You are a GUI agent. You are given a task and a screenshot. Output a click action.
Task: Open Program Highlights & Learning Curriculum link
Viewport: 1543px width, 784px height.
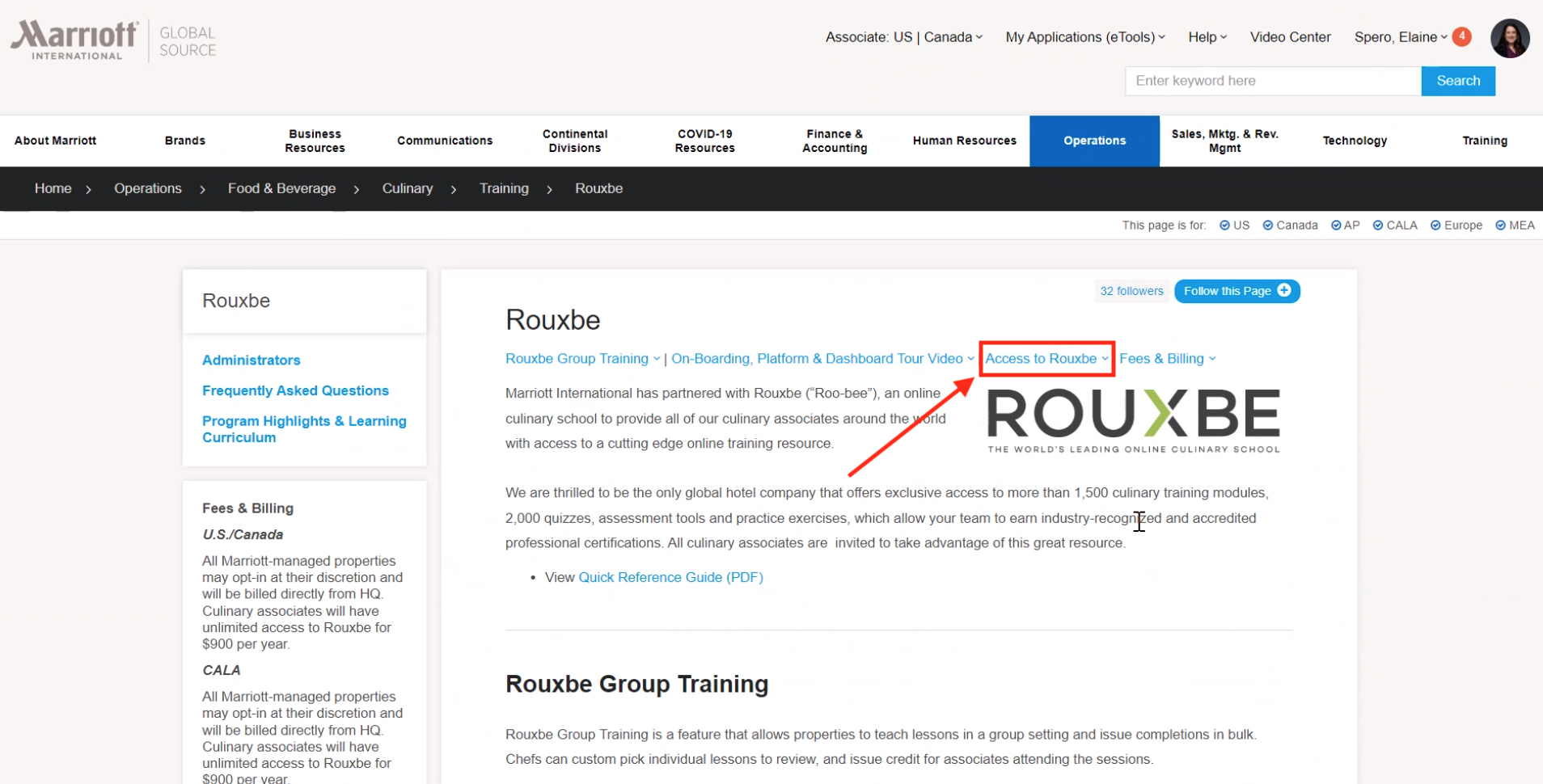pyautogui.click(x=304, y=429)
